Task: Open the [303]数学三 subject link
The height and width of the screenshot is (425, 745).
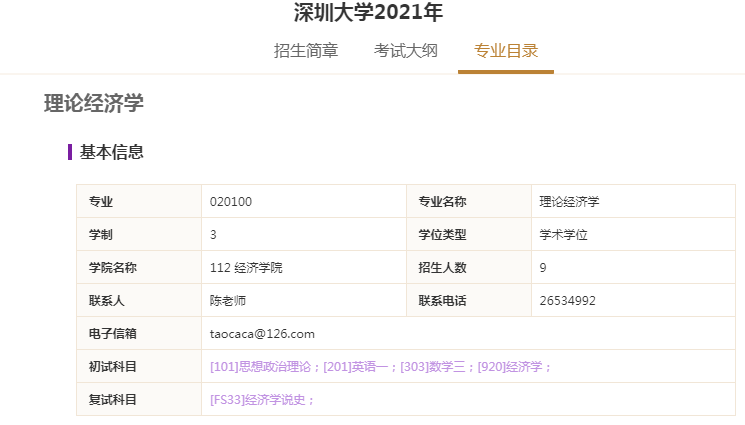Action: coord(433,367)
